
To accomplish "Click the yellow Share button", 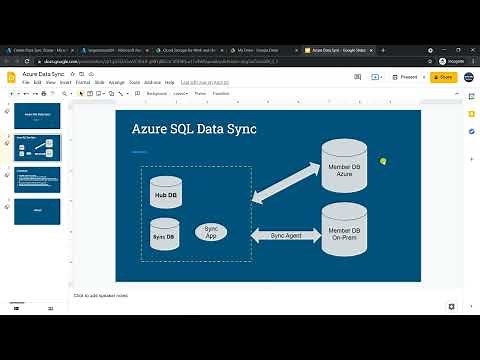I will [443, 77].
